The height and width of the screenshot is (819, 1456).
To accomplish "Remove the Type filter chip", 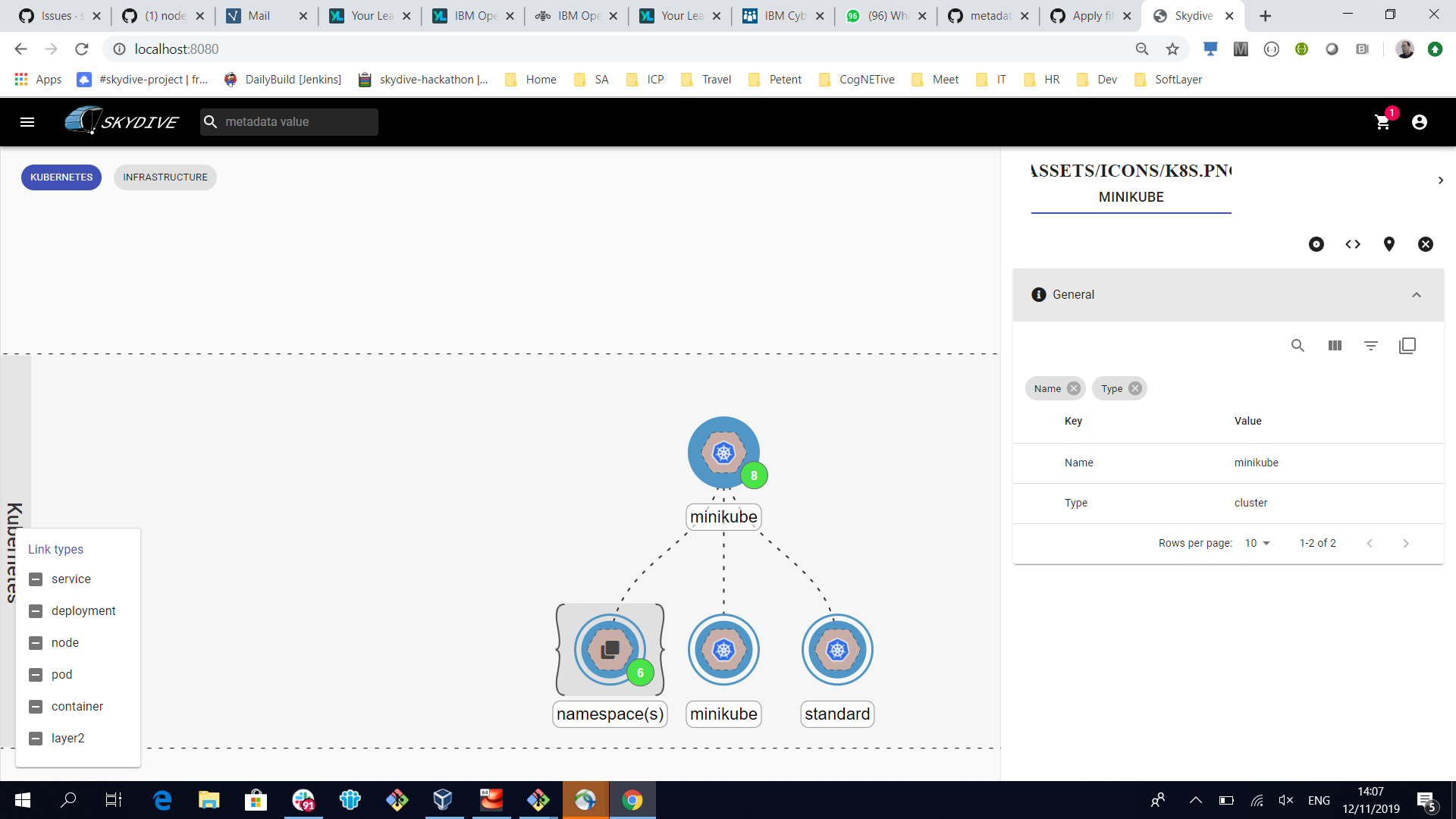I will click(x=1134, y=388).
